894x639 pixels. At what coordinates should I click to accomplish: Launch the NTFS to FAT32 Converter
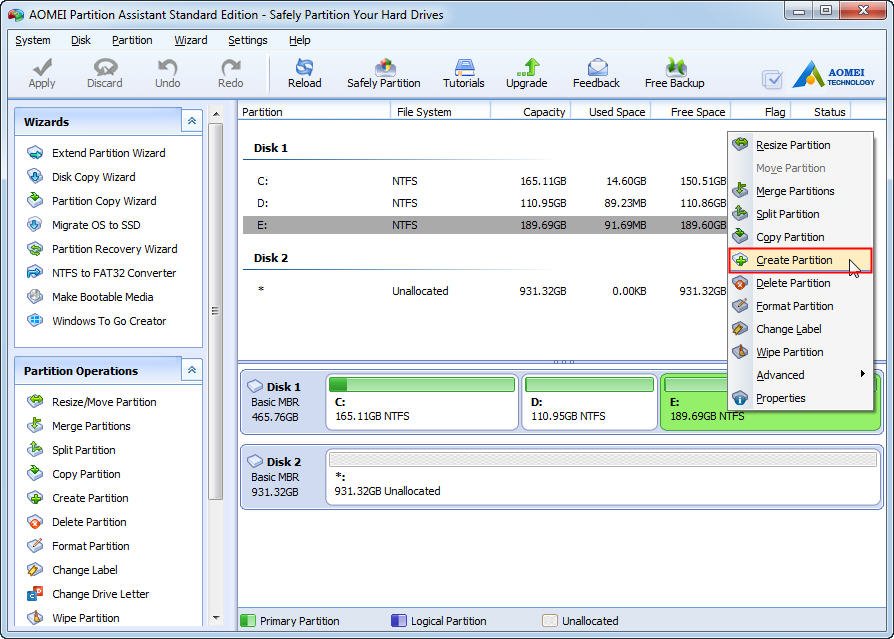(x=101, y=272)
